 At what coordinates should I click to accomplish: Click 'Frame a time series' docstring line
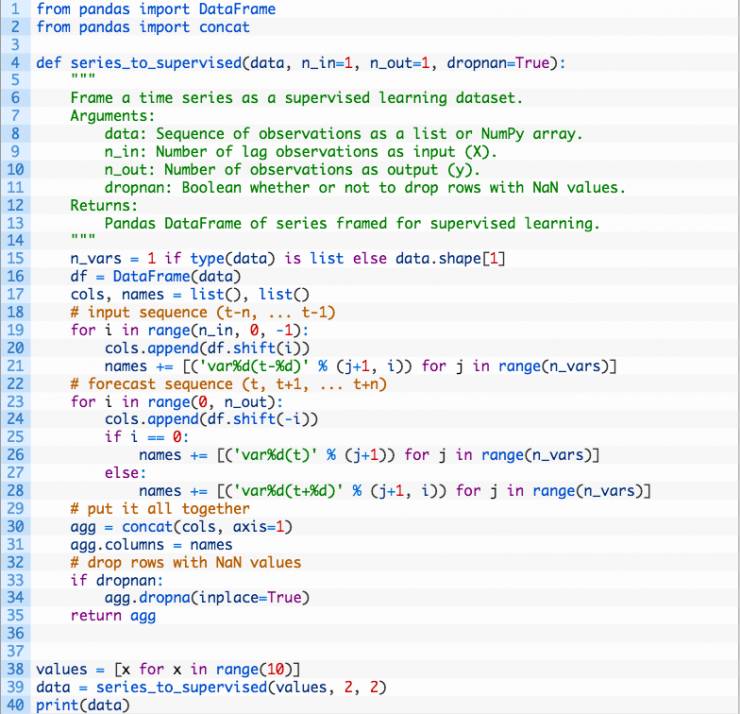point(296,98)
